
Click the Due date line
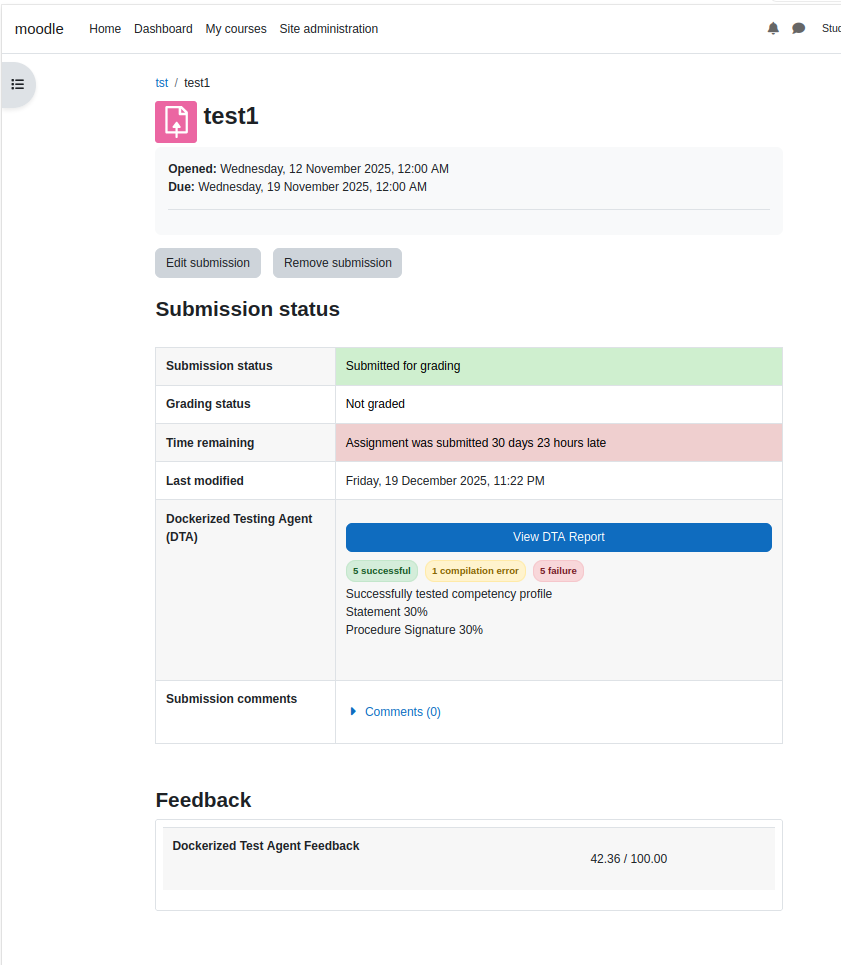(297, 186)
